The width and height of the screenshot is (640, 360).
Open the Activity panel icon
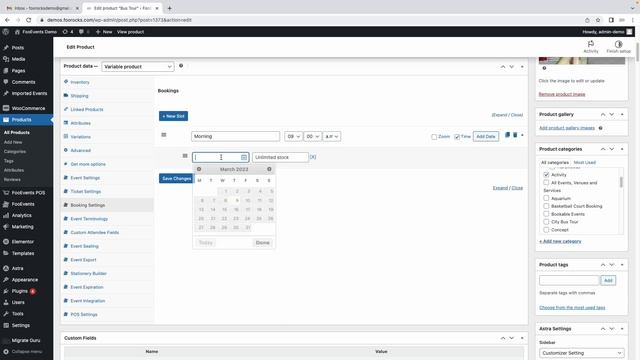tap(591, 47)
